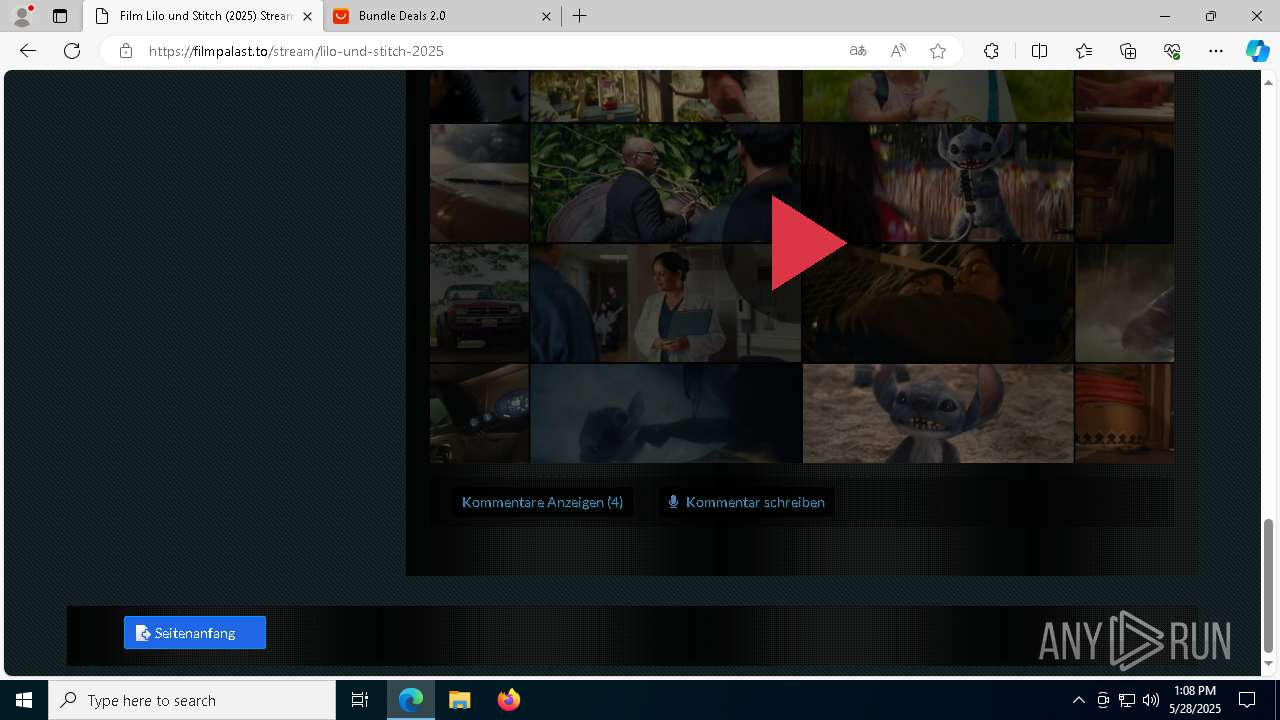Click Kommentare Anzeigen (4) button
Viewport: 1280px width, 720px height.
pos(542,502)
